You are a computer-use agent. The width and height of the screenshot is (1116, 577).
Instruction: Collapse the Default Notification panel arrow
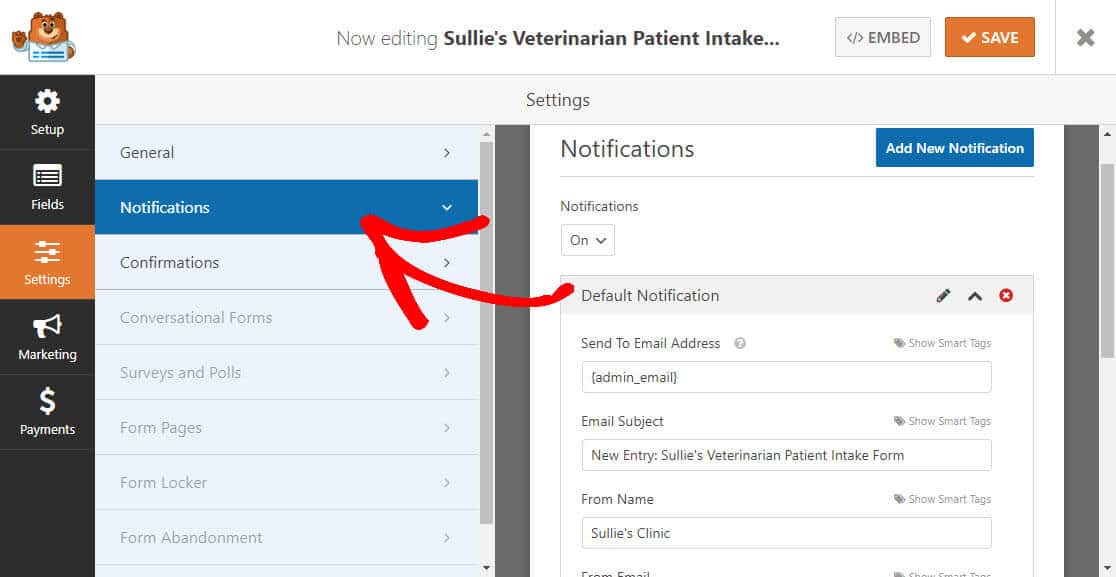coord(974,295)
